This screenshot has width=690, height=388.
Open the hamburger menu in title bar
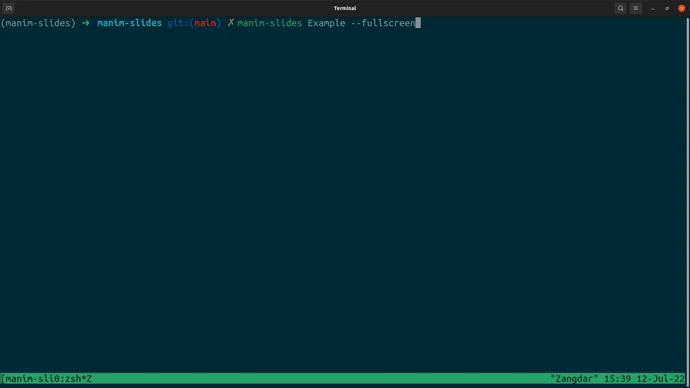click(x=635, y=8)
